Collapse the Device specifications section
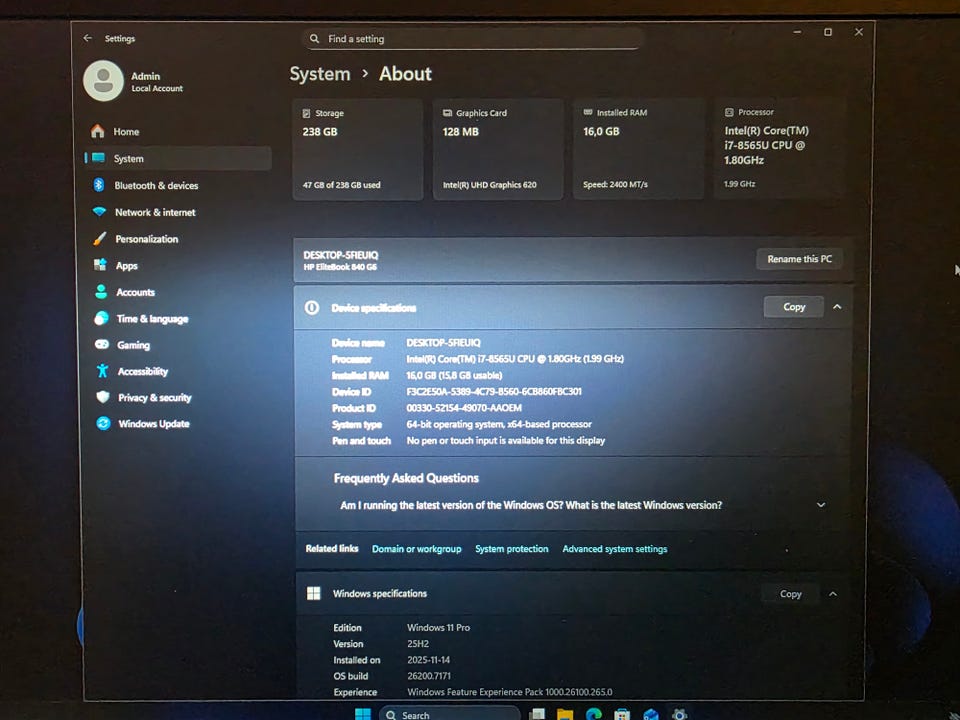The height and width of the screenshot is (720, 960). [837, 307]
